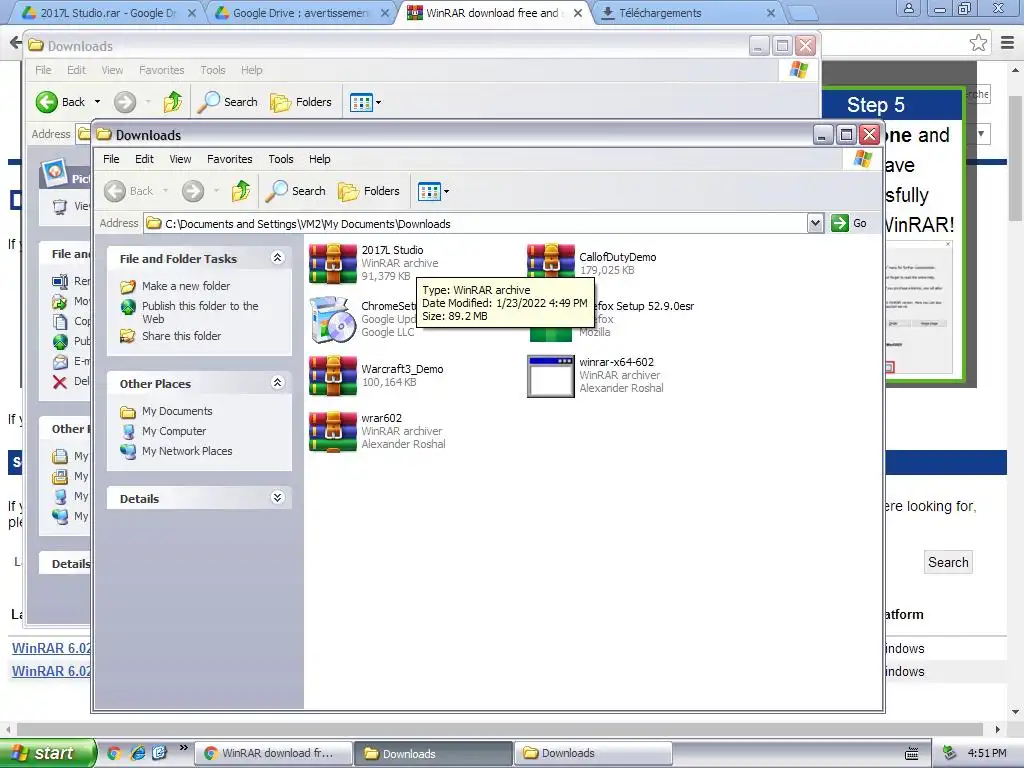The image size is (1024, 768).
Task: Collapse the File and Folder Tasks panel
Action: coord(278,258)
